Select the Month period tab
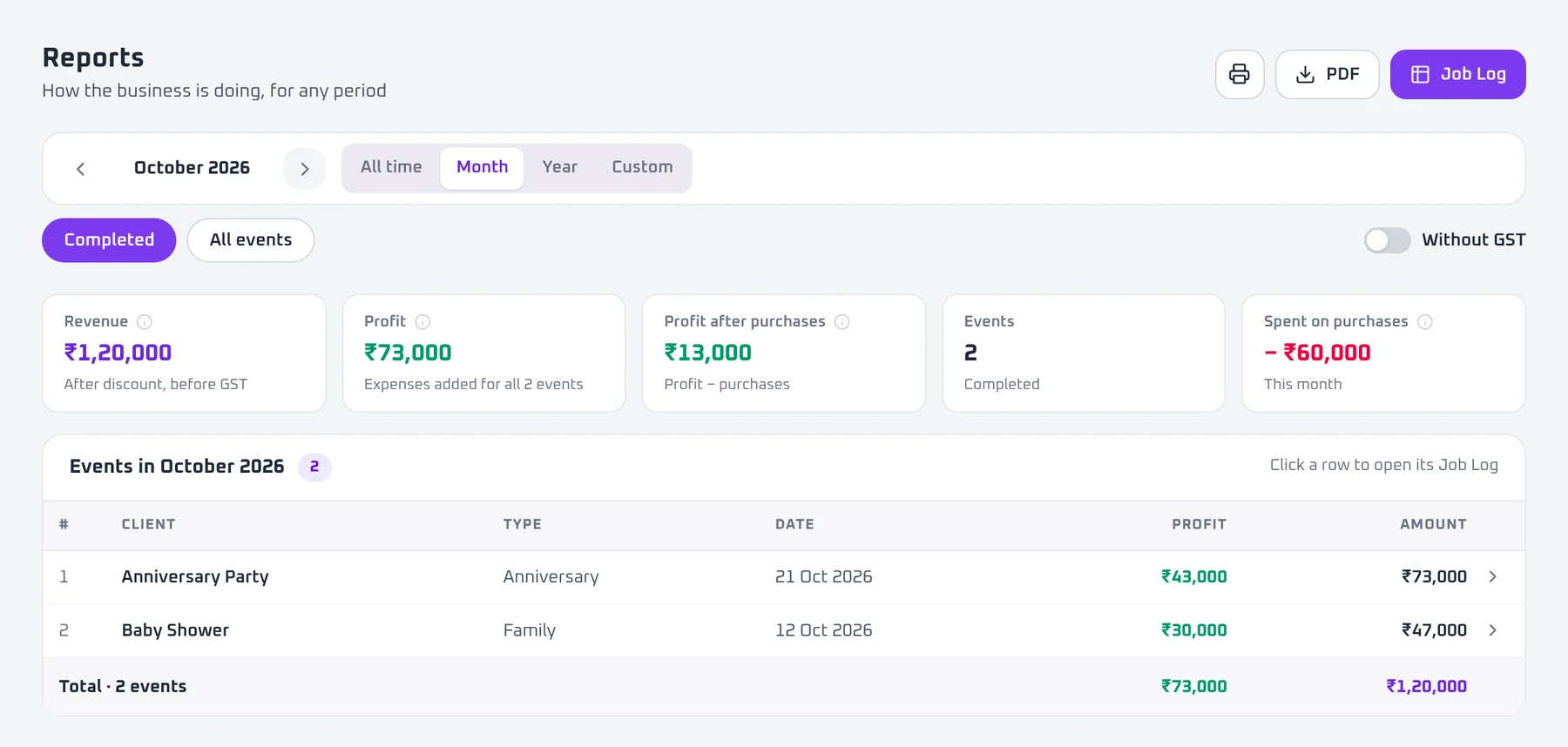 pos(482,167)
